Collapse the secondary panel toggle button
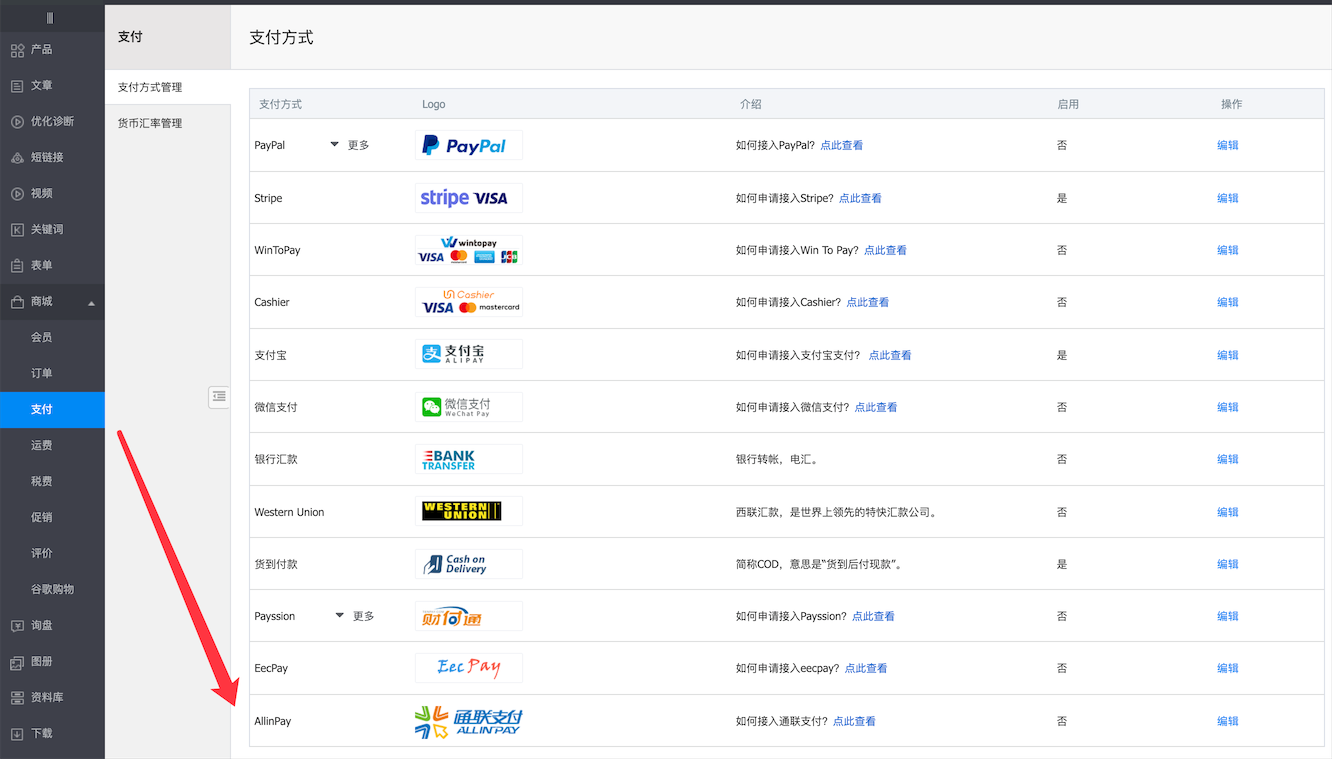Viewport: 1332px width, 759px height. [219, 397]
